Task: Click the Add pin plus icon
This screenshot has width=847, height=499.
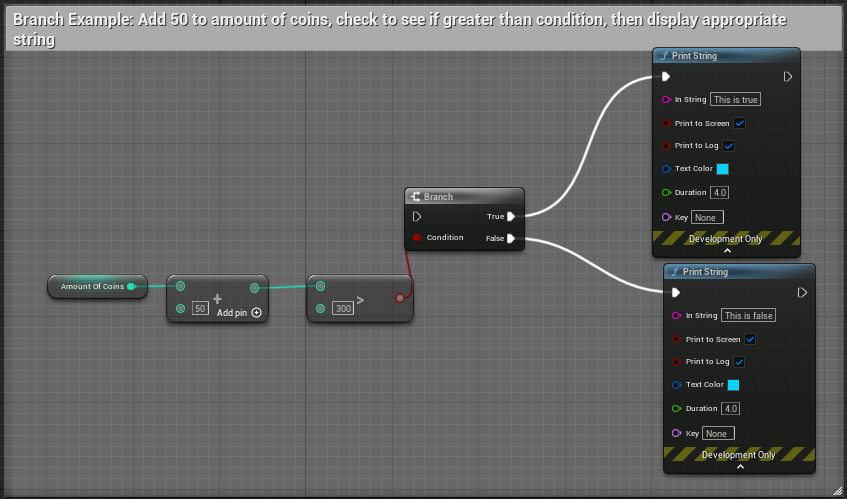Action: pyautogui.click(x=257, y=312)
